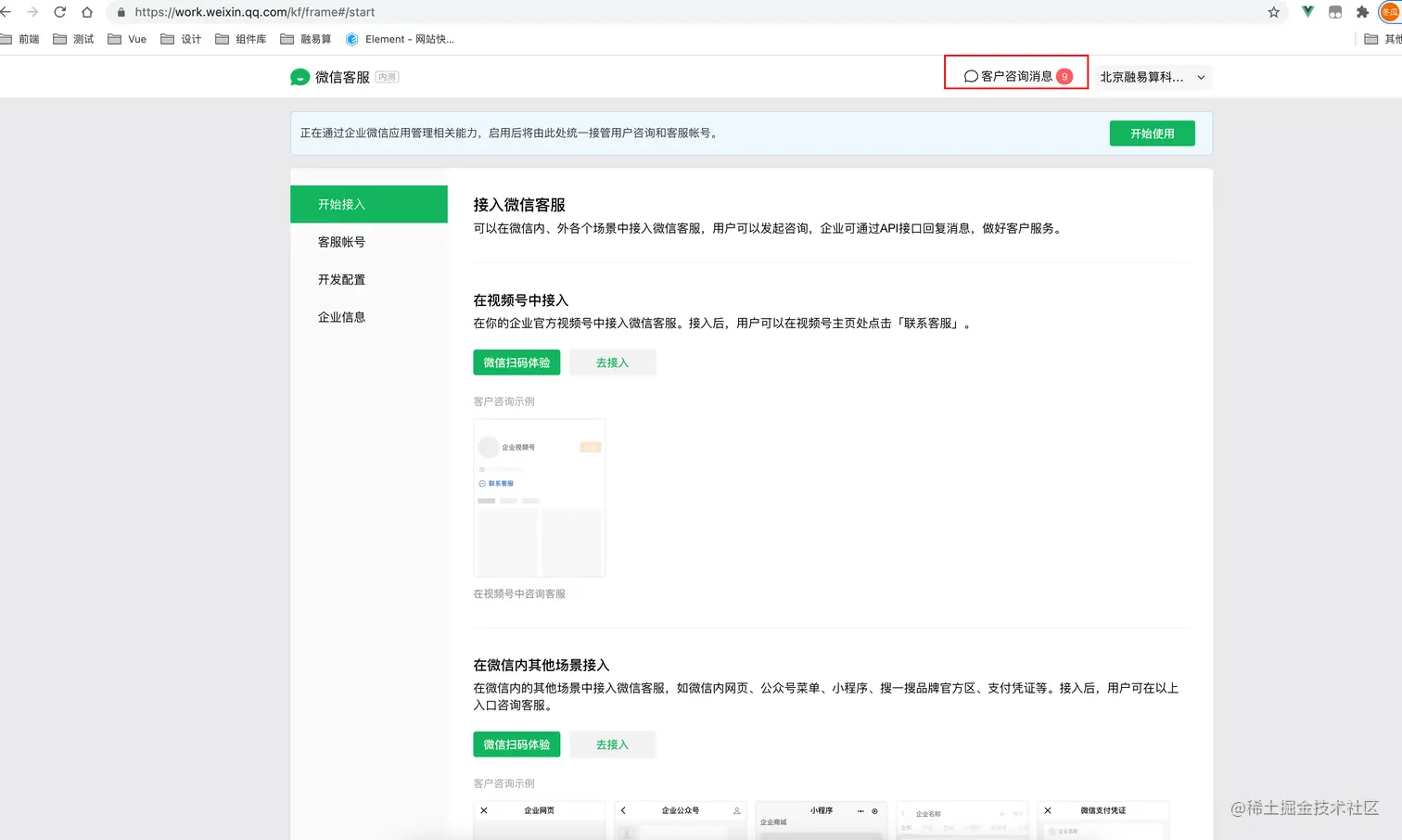
Task: Close the 微信支付凭证 preview with X icon
Action: pos(1048,810)
